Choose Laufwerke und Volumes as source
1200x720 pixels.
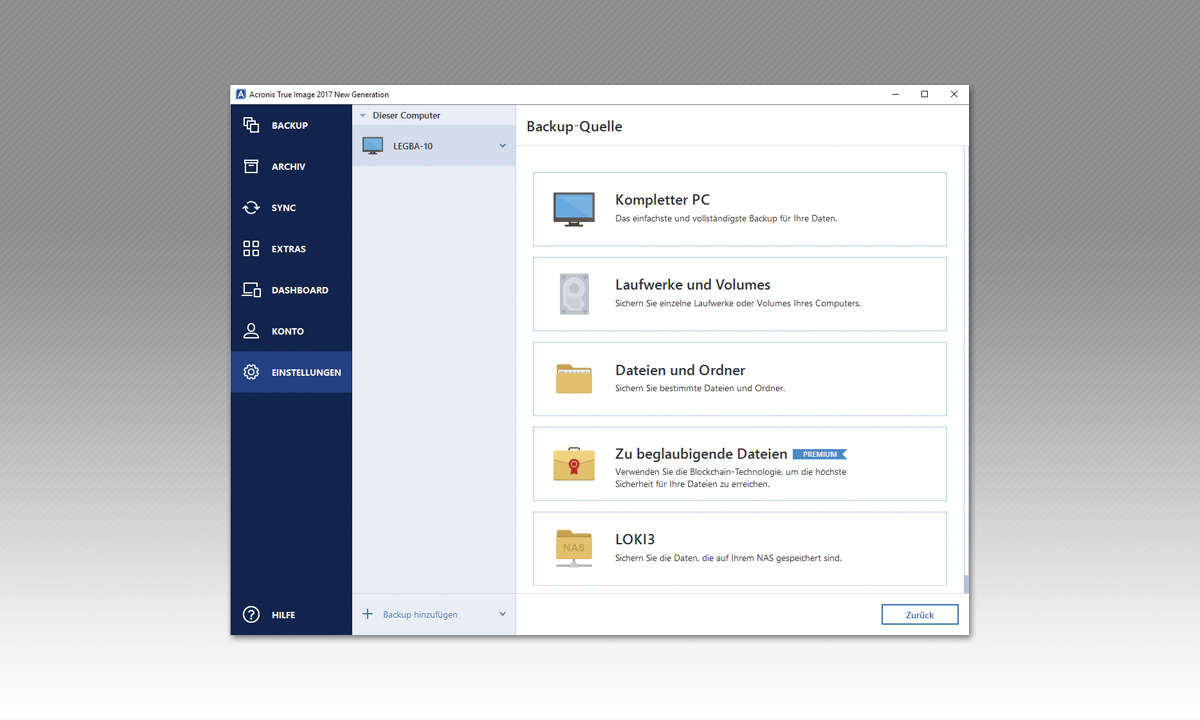point(740,294)
